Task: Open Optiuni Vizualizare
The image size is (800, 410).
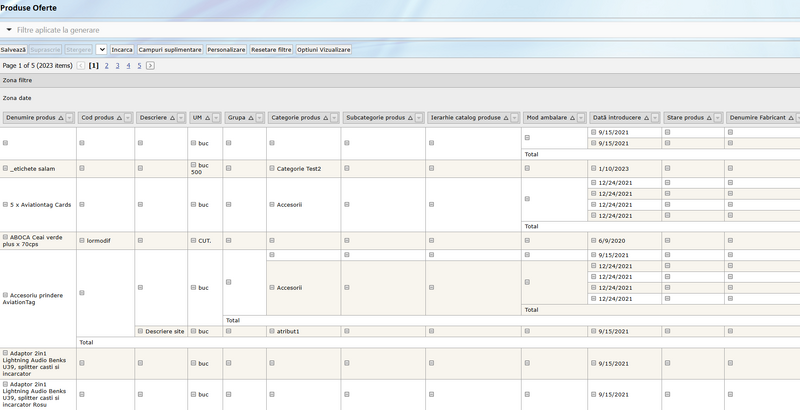Action: tap(324, 49)
